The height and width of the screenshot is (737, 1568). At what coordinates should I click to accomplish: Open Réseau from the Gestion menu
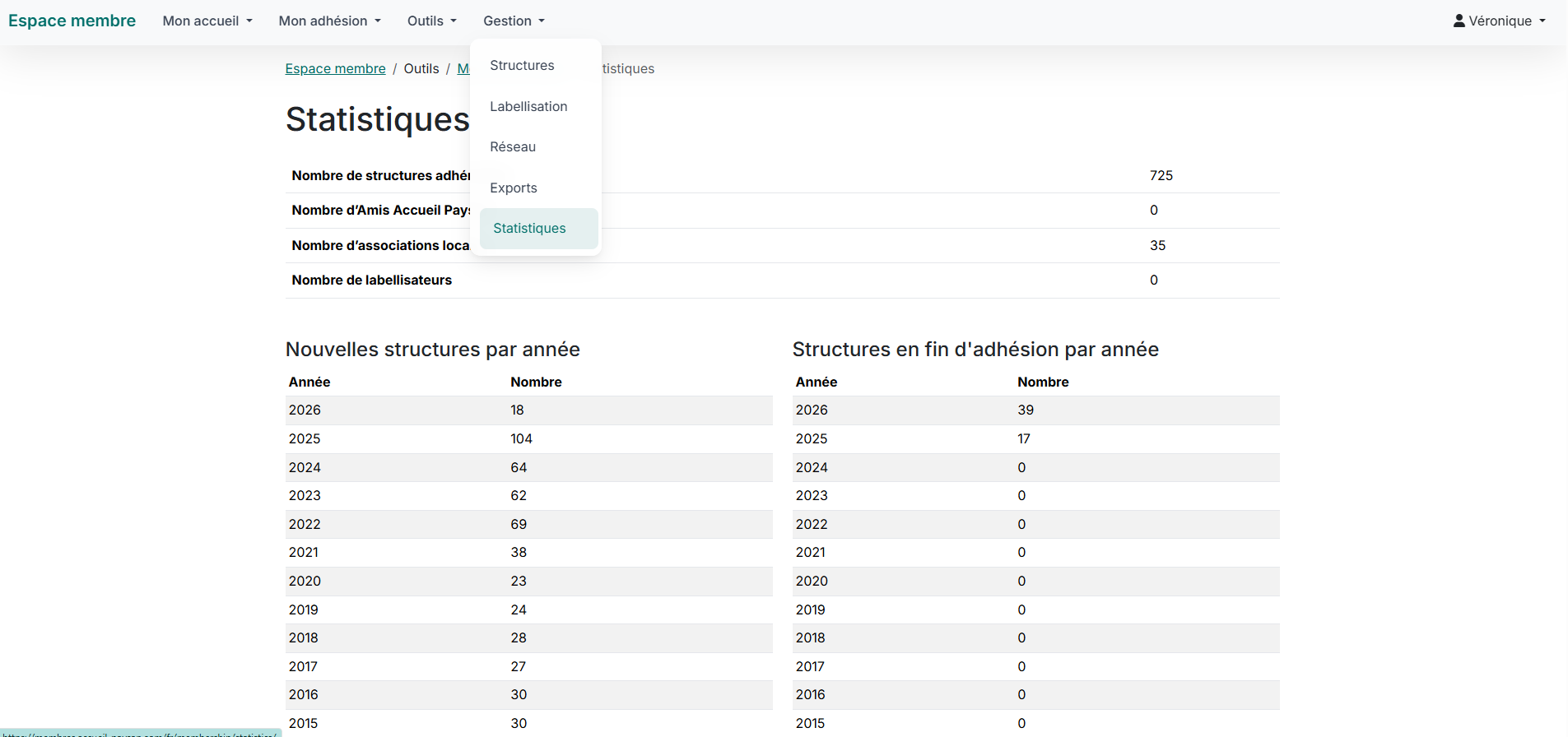(x=513, y=147)
